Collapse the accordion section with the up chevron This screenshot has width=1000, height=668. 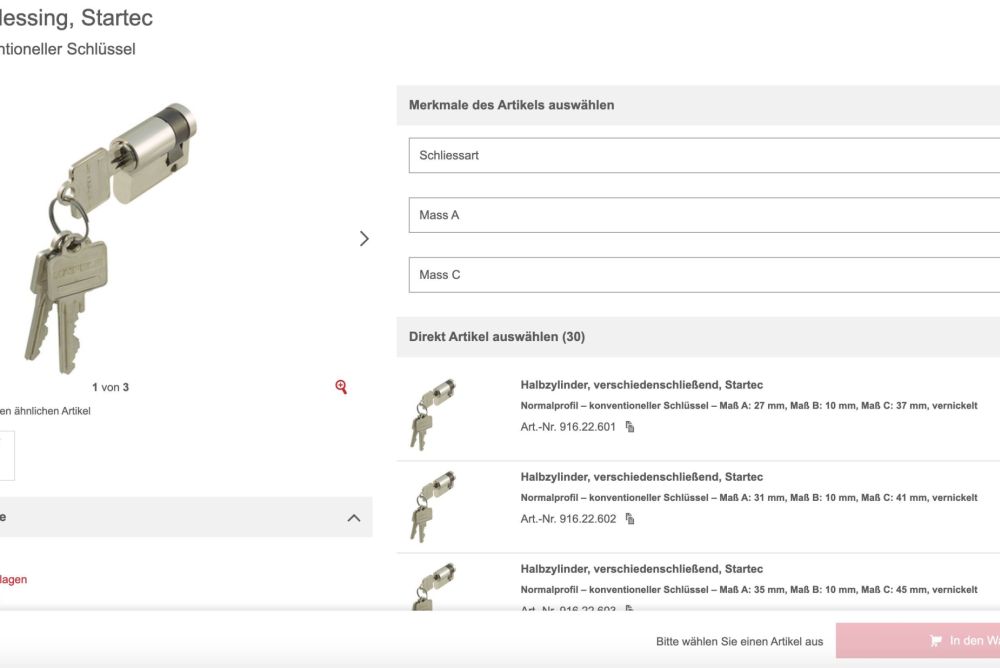(353, 518)
